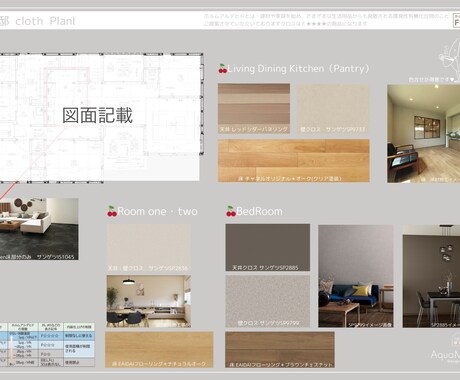
Task: Open the black floor photo labeled サンゲツIS1045
Action: pos(39,229)
